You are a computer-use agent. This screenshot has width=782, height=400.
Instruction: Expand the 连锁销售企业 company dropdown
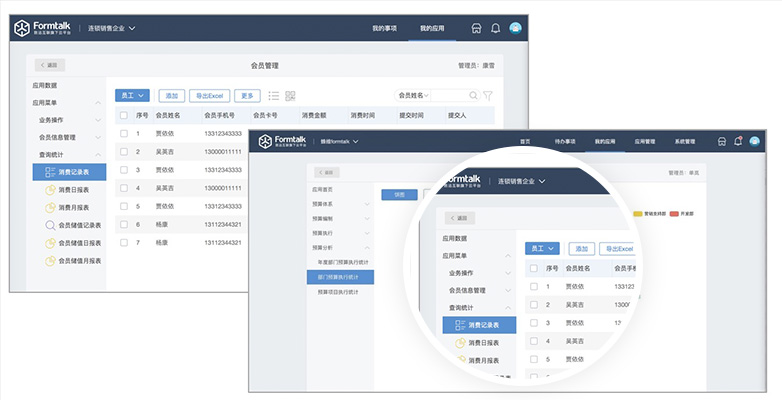[x=111, y=29]
